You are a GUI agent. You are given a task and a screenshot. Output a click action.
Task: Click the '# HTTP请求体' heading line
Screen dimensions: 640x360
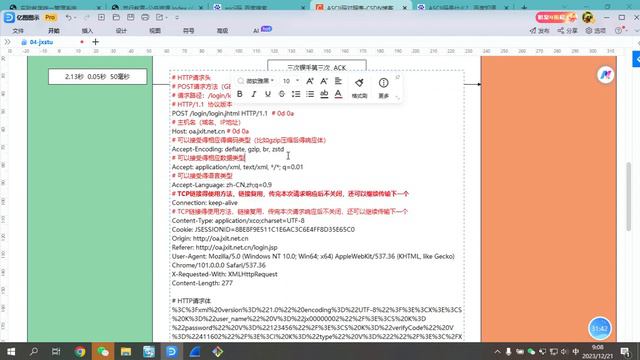[191, 301]
